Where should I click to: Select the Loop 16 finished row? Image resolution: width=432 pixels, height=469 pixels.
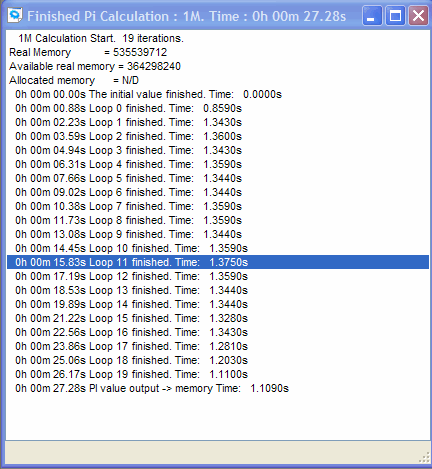pyautogui.click(x=218, y=332)
